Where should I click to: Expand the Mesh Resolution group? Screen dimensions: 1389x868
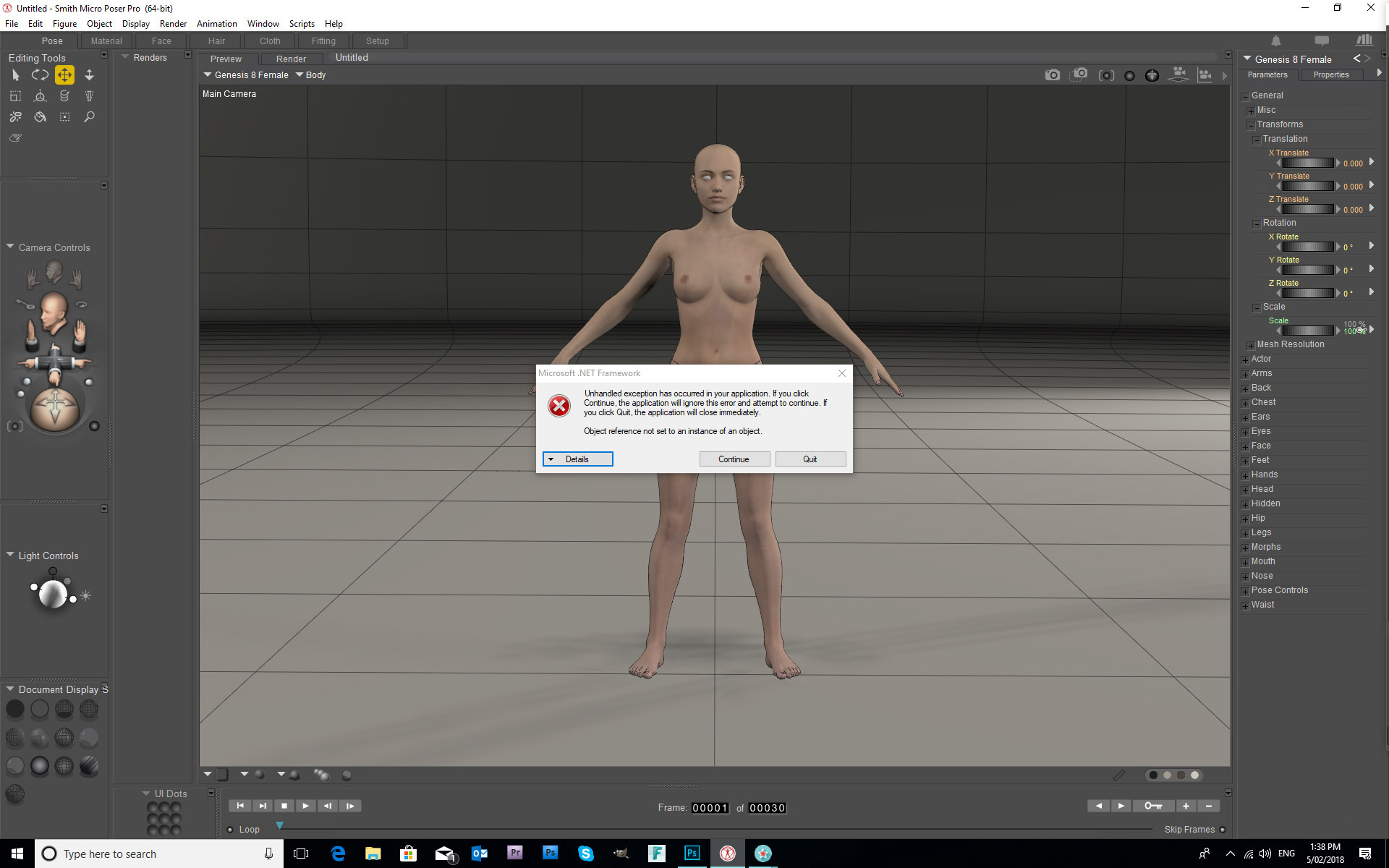pos(1251,345)
